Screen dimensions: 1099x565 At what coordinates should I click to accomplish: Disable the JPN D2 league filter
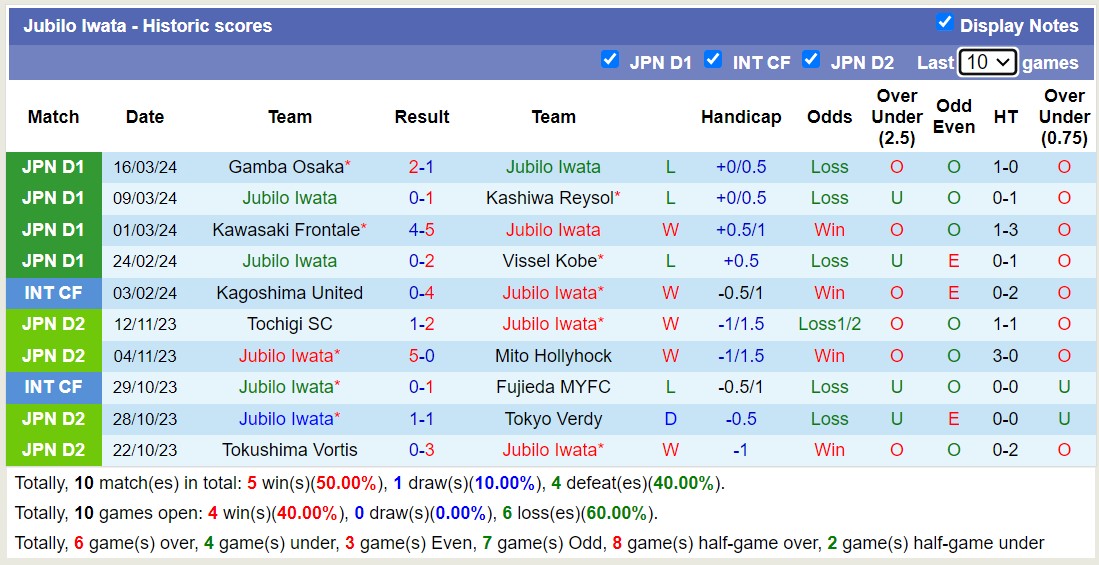(811, 60)
